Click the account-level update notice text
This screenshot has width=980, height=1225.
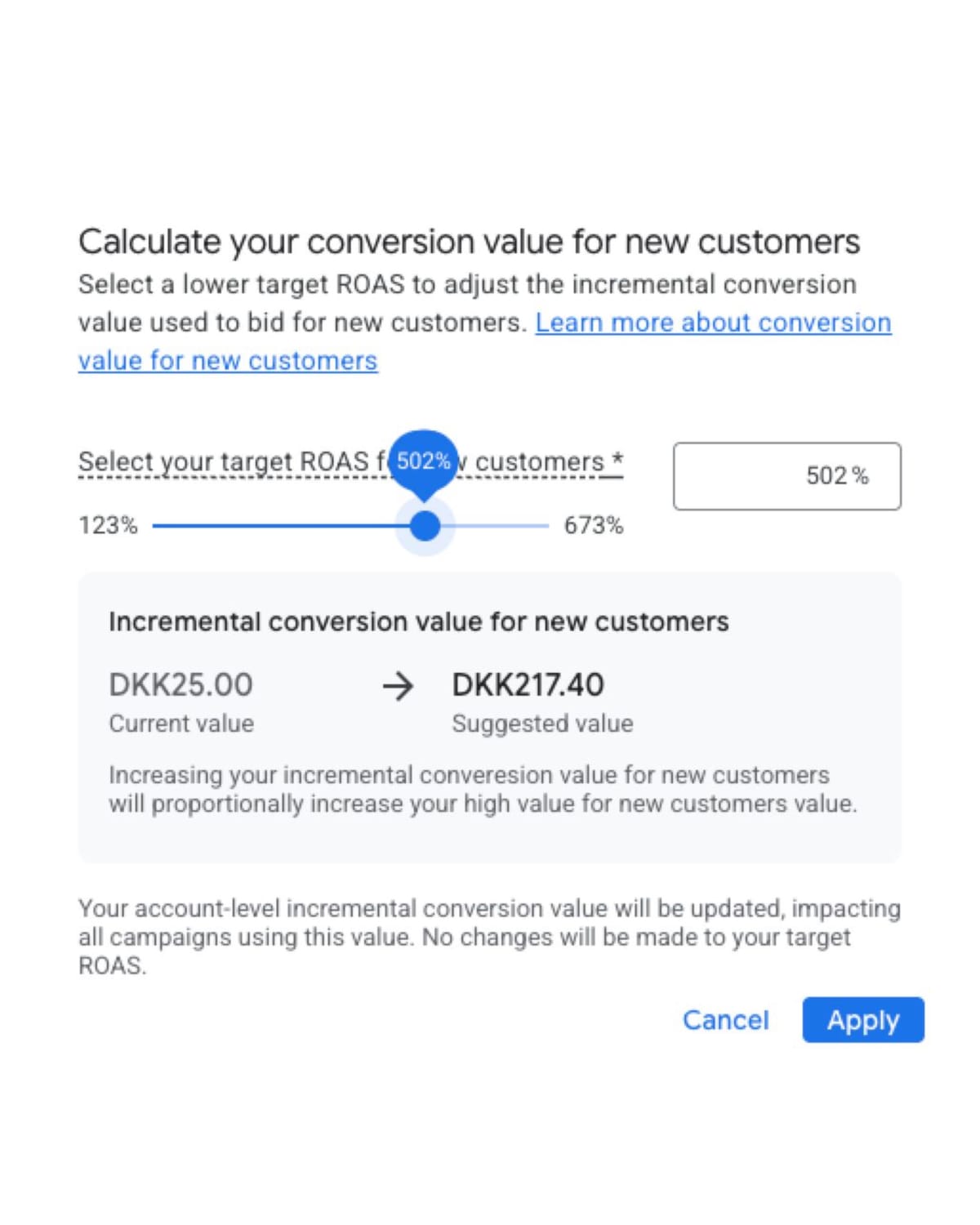[x=490, y=938]
